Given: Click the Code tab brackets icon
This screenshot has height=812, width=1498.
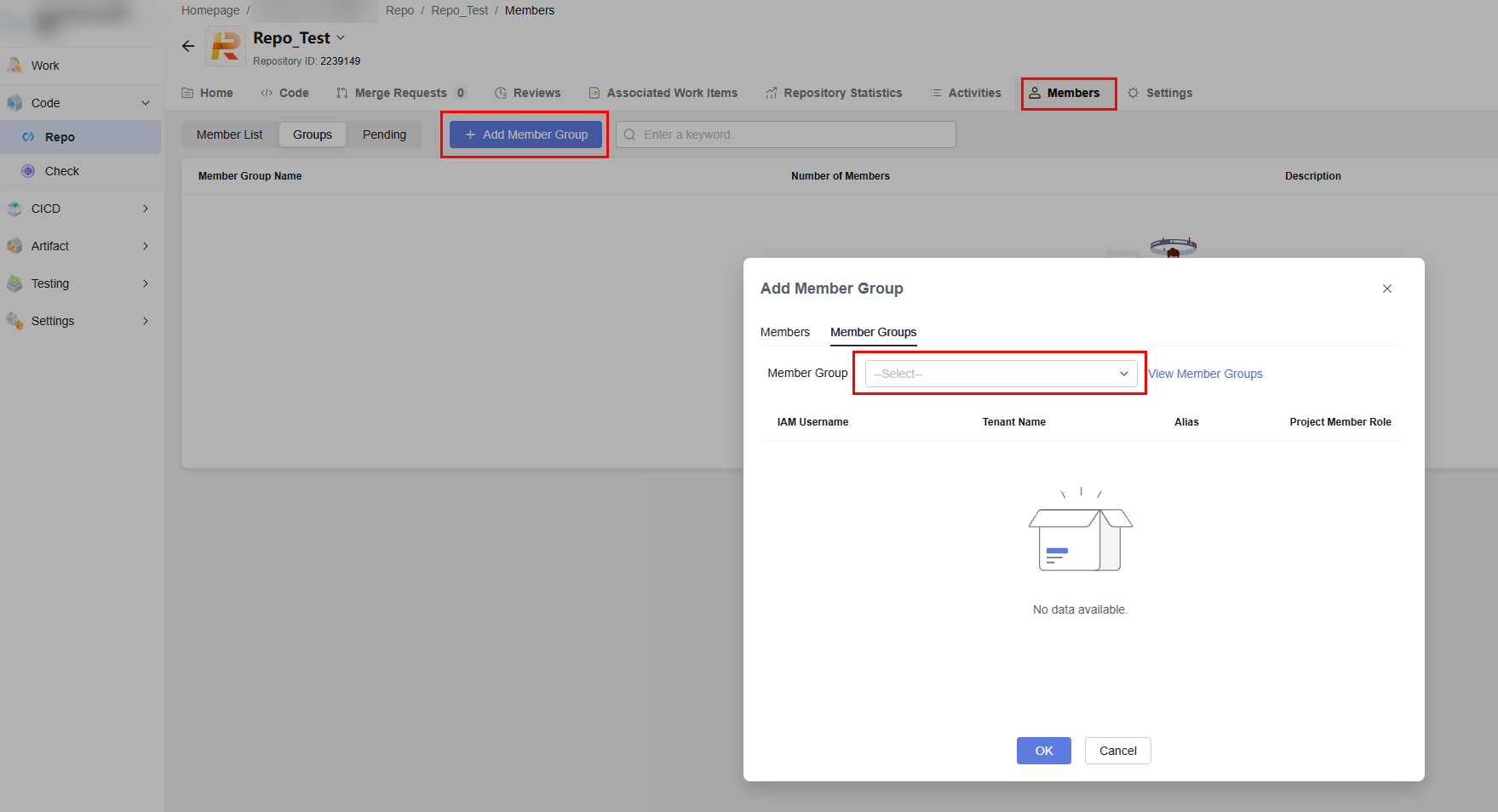Looking at the screenshot, I should tap(267, 93).
